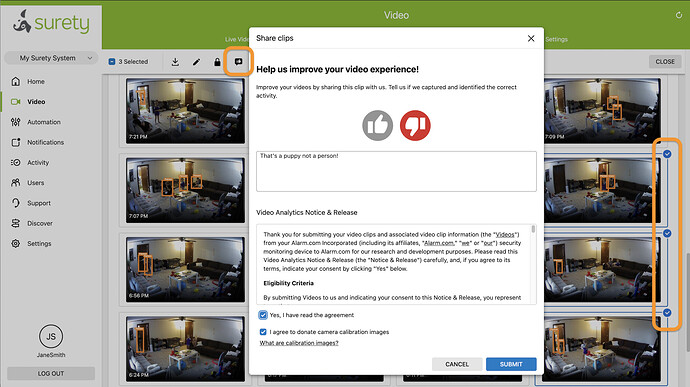The image size is (690, 387).
Task: Uncheck 'I agree to donate camera calibration images'
Action: tap(263, 332)
